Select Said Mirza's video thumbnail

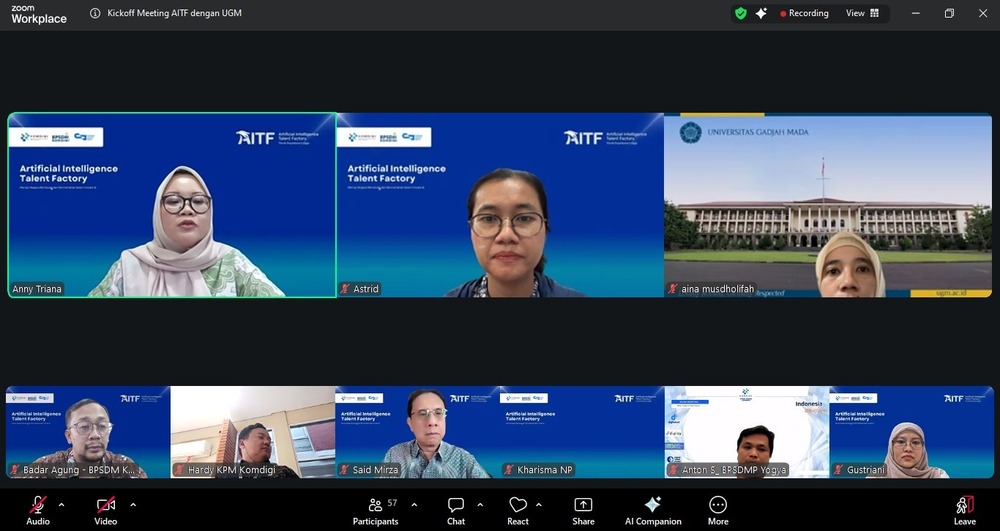tap(417, 432)
